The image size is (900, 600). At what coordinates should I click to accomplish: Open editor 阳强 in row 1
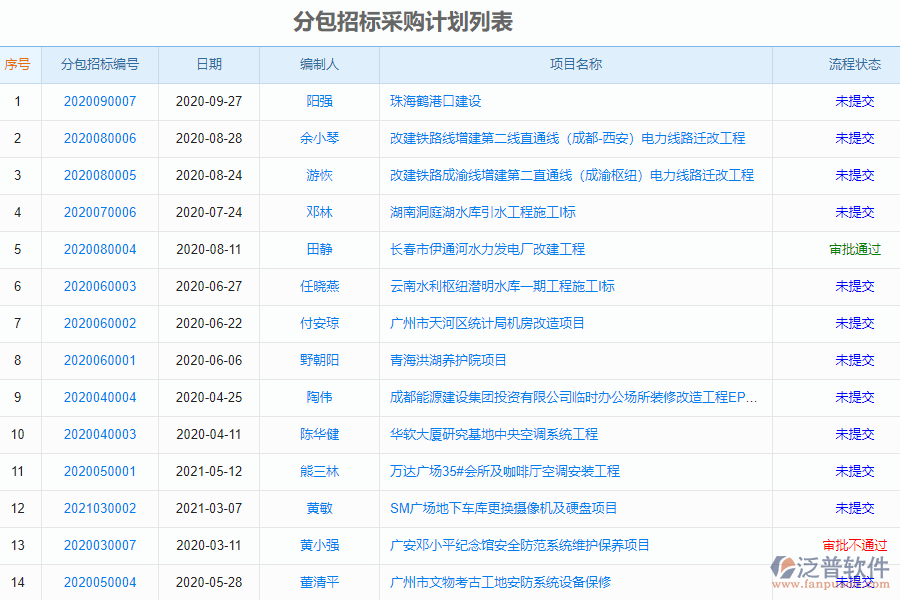[x=317, y=101]
